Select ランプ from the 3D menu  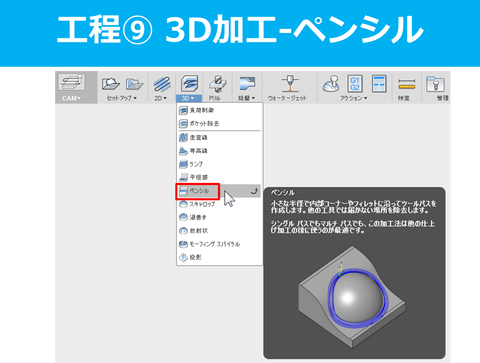pyautogui.click(x=219, y=164)
